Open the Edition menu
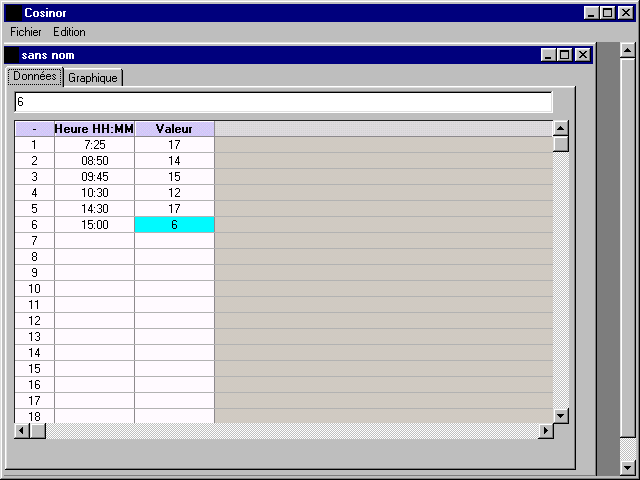640x480 pixels. click(69, 32)
